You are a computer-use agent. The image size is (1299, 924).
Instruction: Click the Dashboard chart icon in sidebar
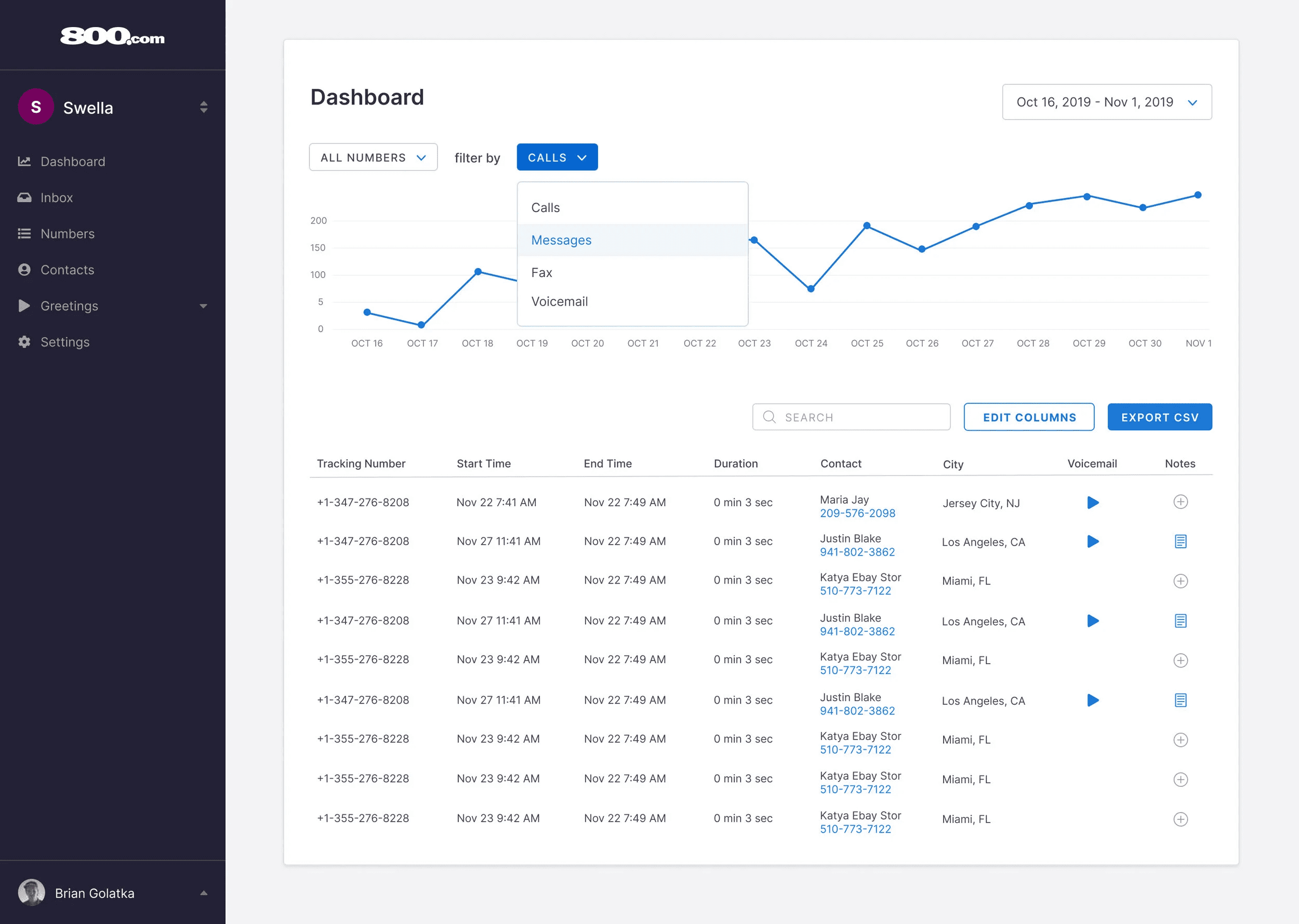click(x=24, y=162)
